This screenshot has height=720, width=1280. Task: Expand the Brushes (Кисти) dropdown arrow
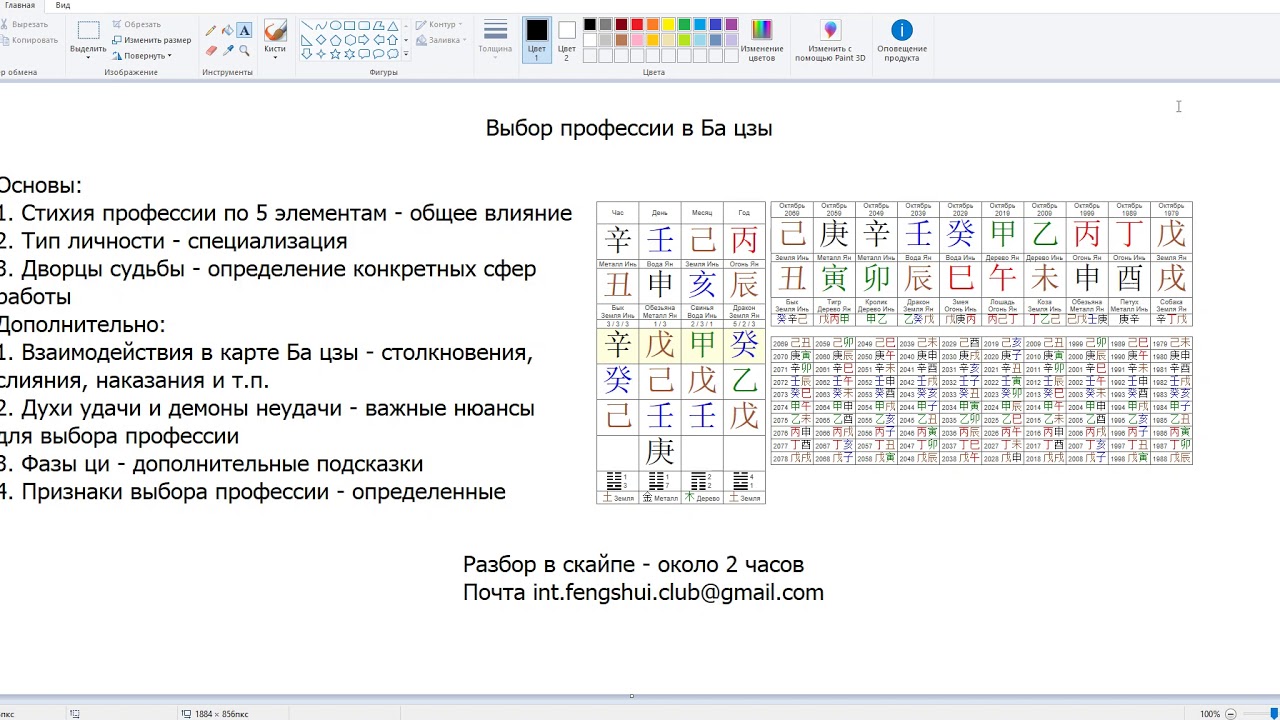(x=275, y=57)
